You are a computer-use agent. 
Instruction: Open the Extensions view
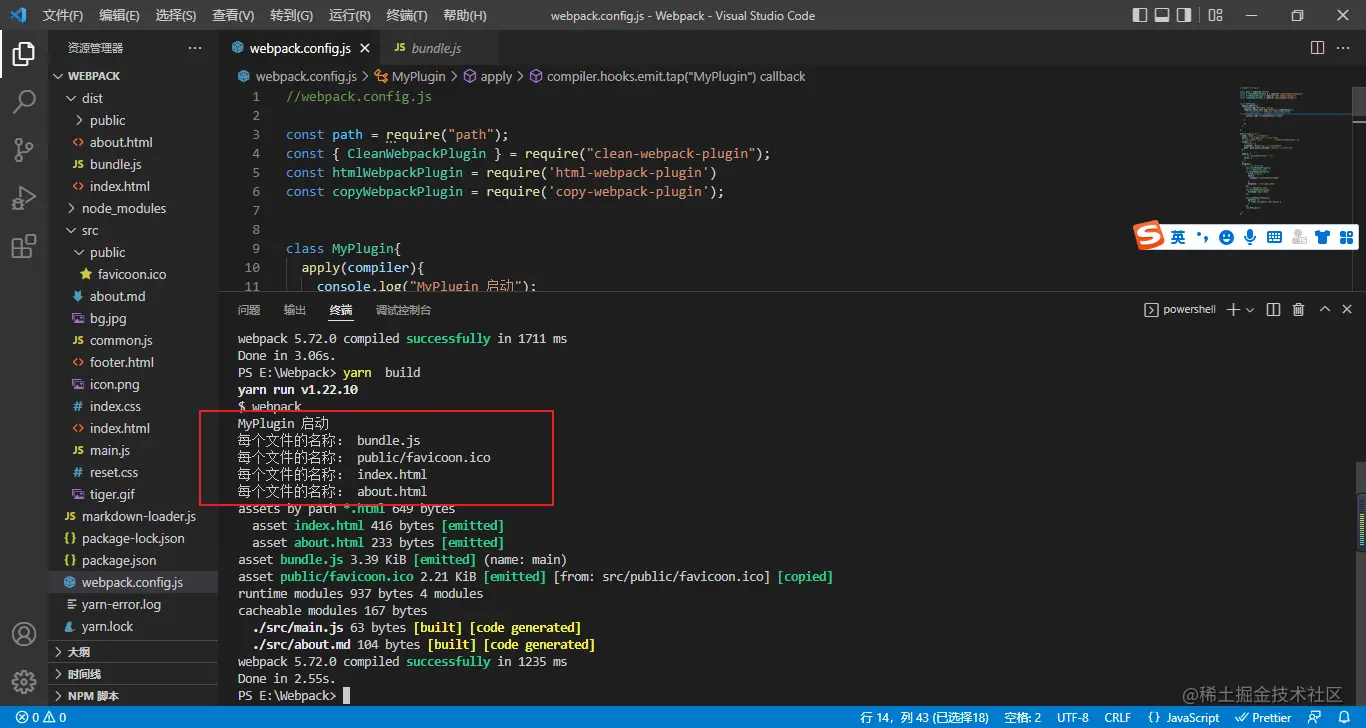[24, 247]
